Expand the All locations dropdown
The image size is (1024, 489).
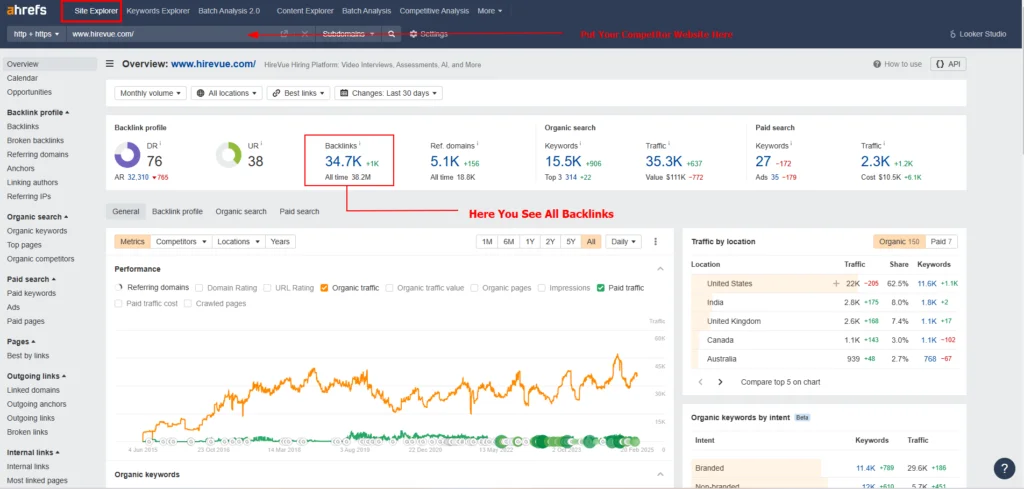pyautogui.click(x=227, y=93)
